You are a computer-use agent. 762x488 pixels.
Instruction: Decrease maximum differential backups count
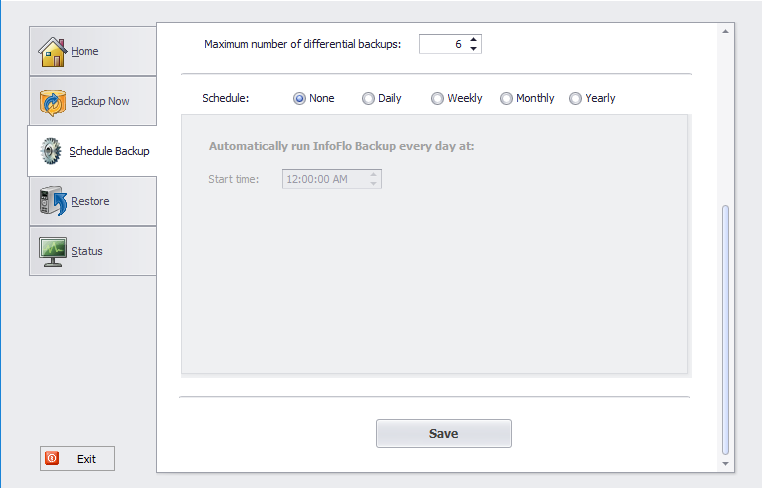pyautogui.click(x=474, y=49)
